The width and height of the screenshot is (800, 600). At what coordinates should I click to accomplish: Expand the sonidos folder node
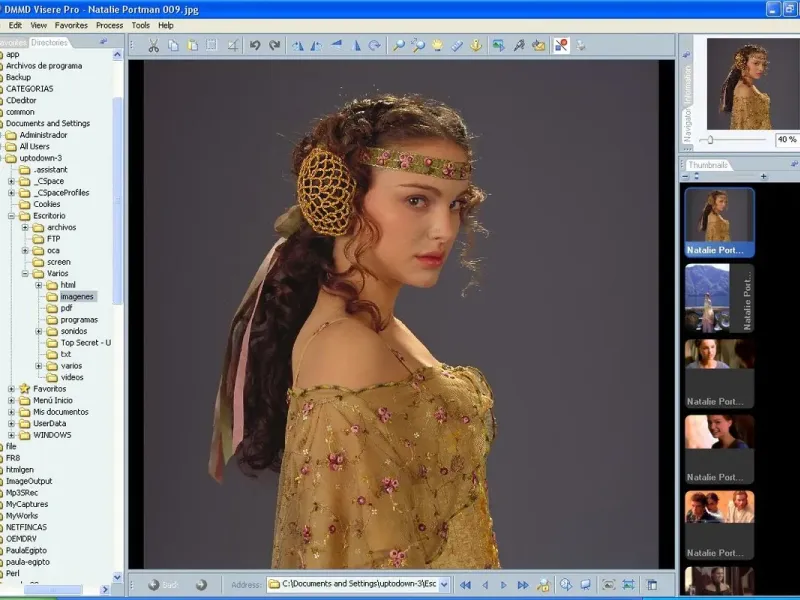point(39,331)
